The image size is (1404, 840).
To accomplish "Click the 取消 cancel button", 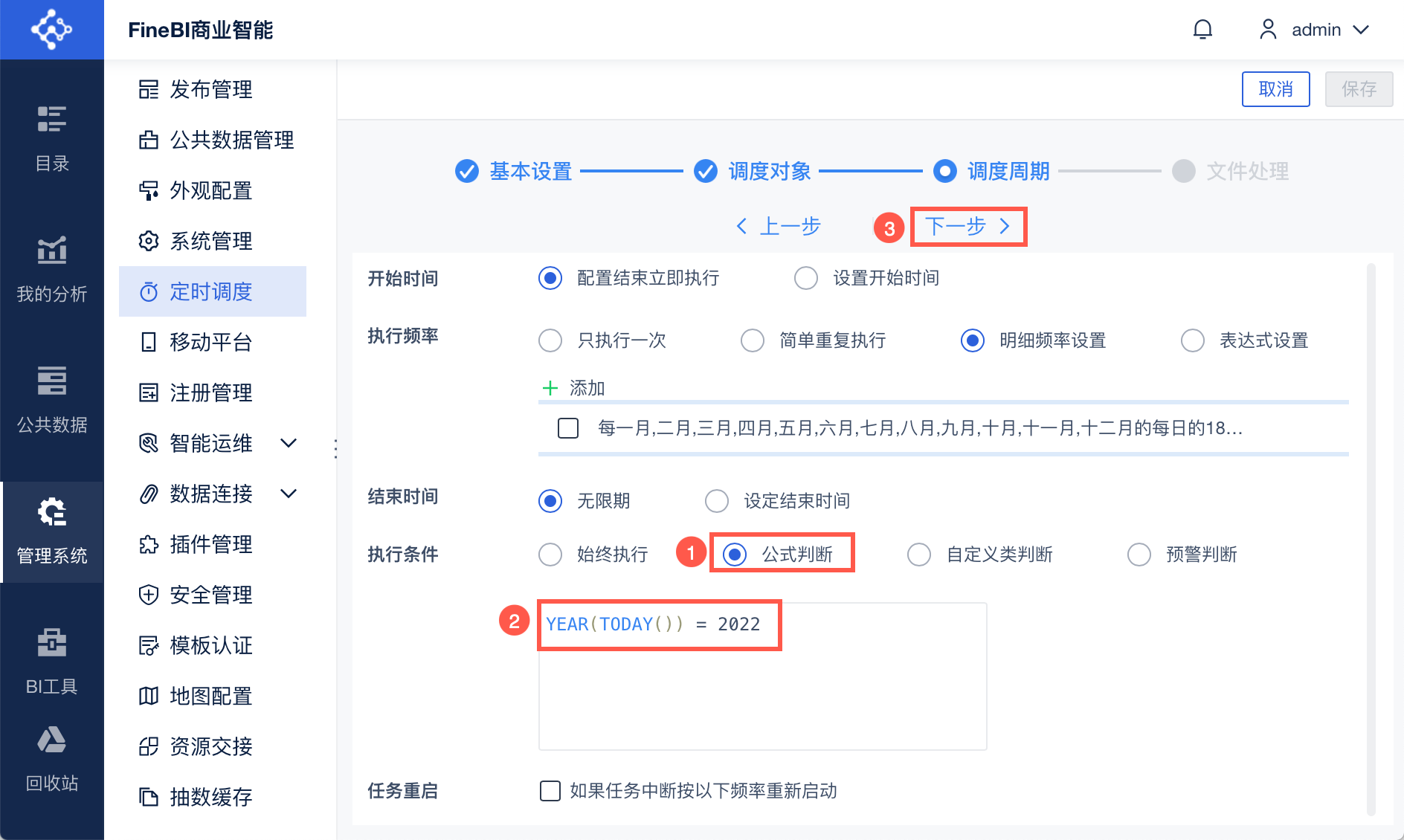I will click(x=1275, y=89).
